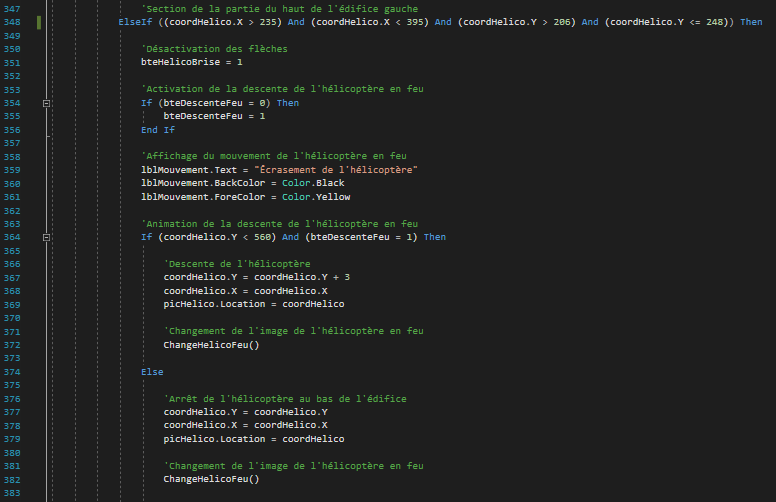Click line number 364 in the gutter
This screenshot has height=502, width=776.
[x=12, y=237]
